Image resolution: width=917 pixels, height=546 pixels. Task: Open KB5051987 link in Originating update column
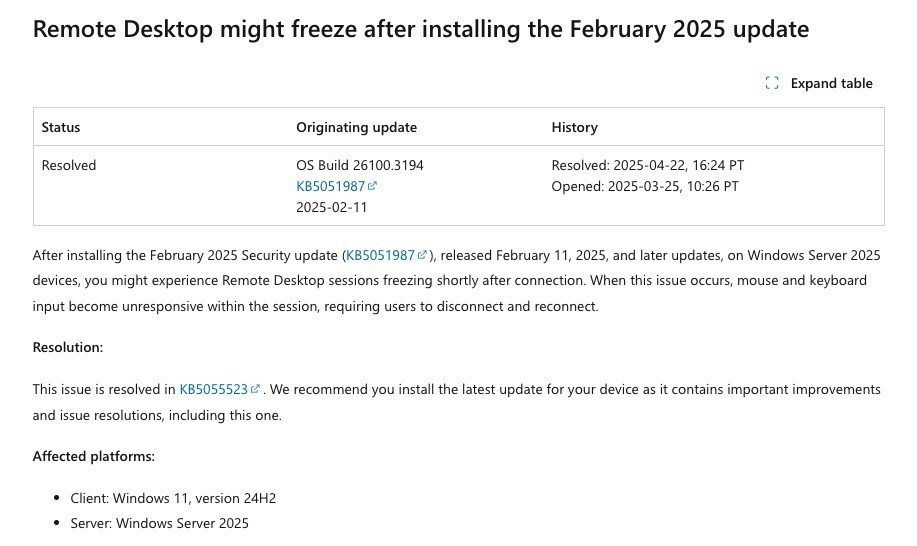point(330,186)
